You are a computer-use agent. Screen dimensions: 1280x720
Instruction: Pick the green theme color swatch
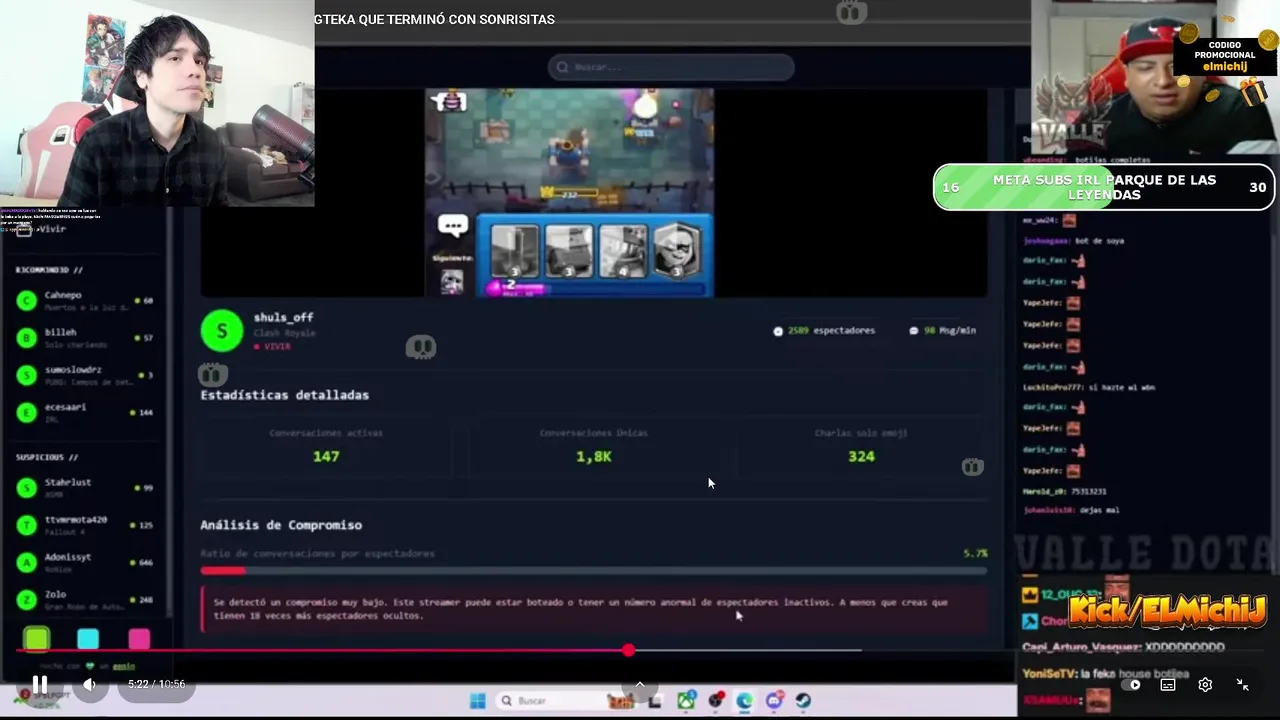point(37,639)
